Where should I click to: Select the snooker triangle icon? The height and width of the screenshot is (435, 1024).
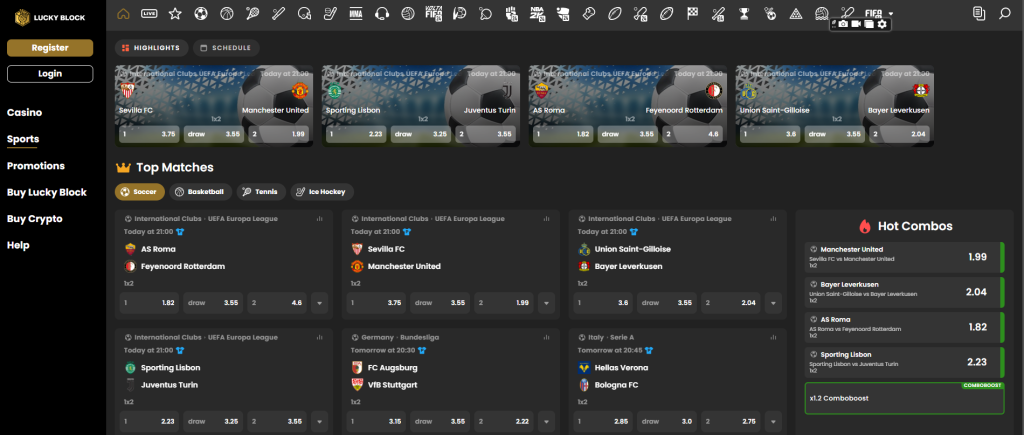point(795,13)
